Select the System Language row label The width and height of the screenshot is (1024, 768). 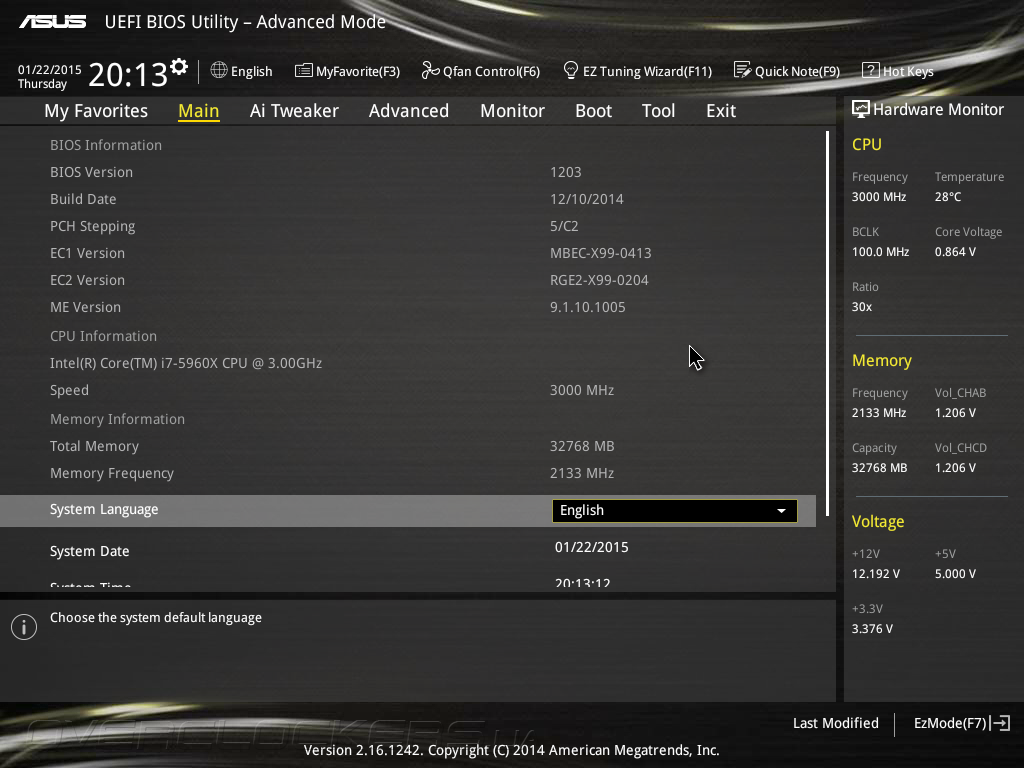(104, 509)
